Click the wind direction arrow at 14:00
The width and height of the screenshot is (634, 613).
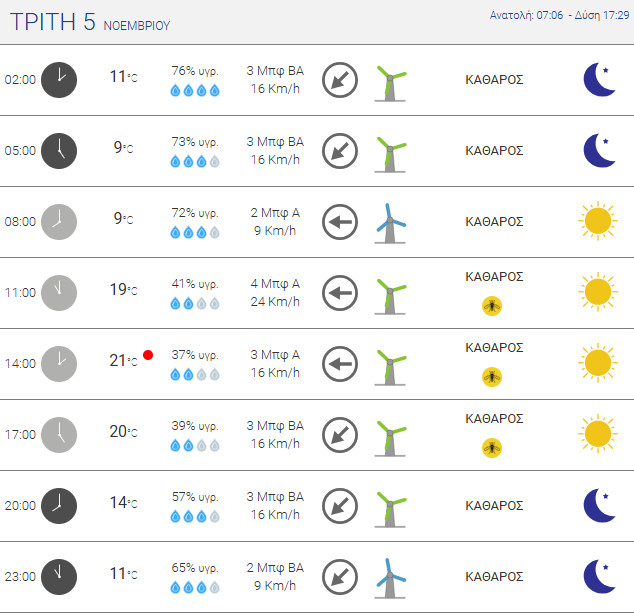[340, 364]
